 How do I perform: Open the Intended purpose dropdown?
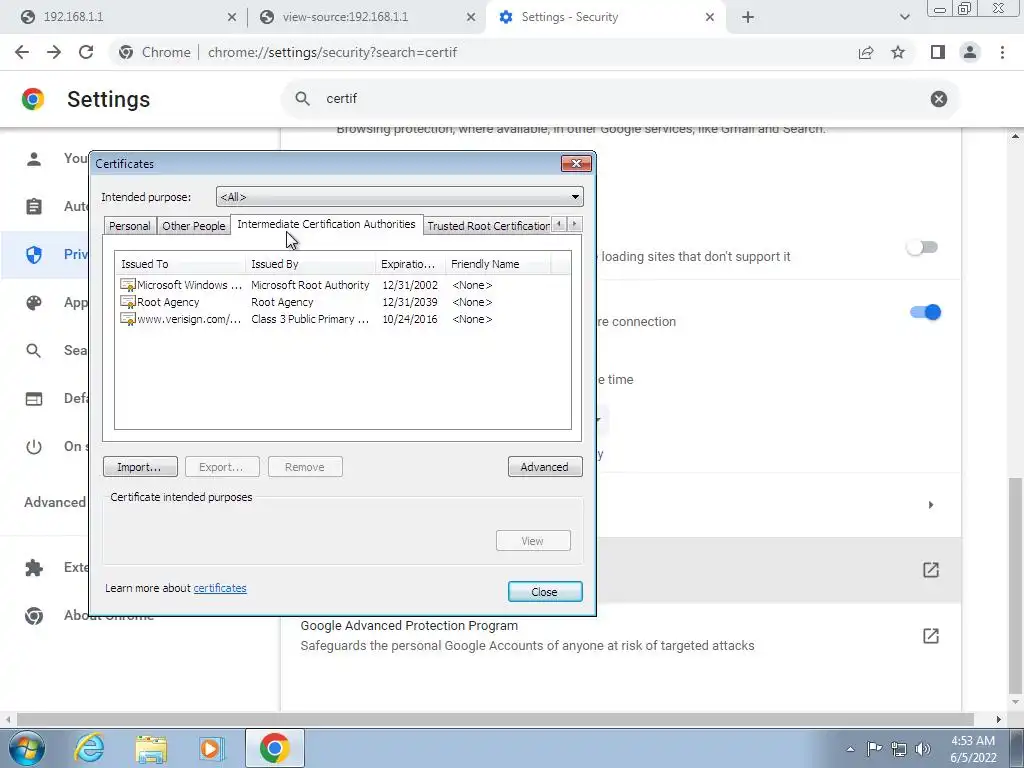400,197
